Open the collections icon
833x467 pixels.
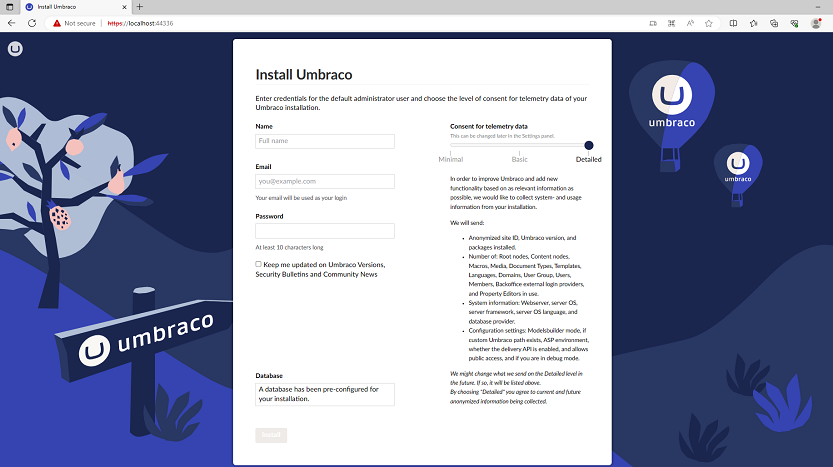pyautogui.click(x=774, y=23)
